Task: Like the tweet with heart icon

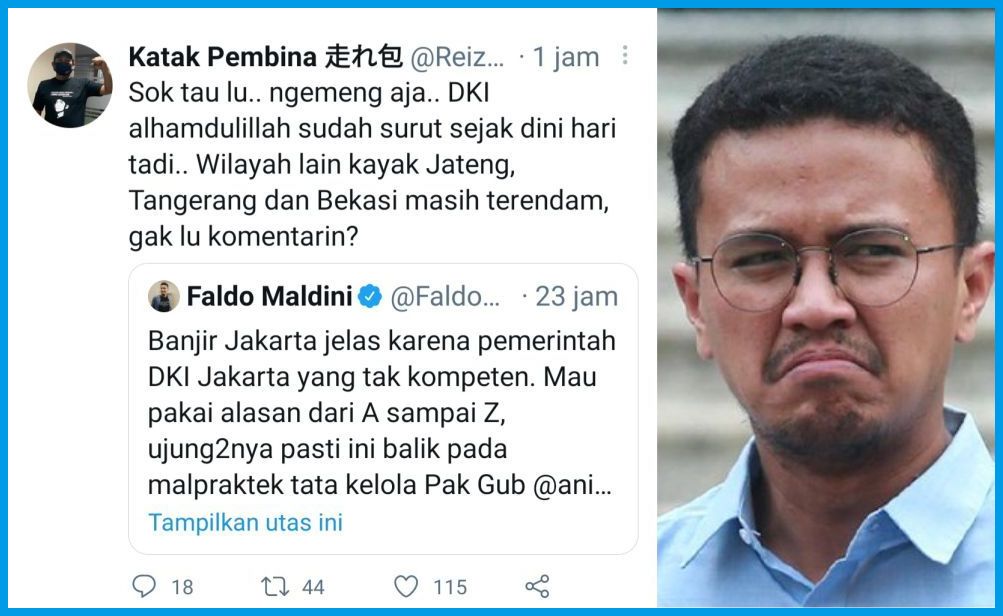Action: (406, 586)
